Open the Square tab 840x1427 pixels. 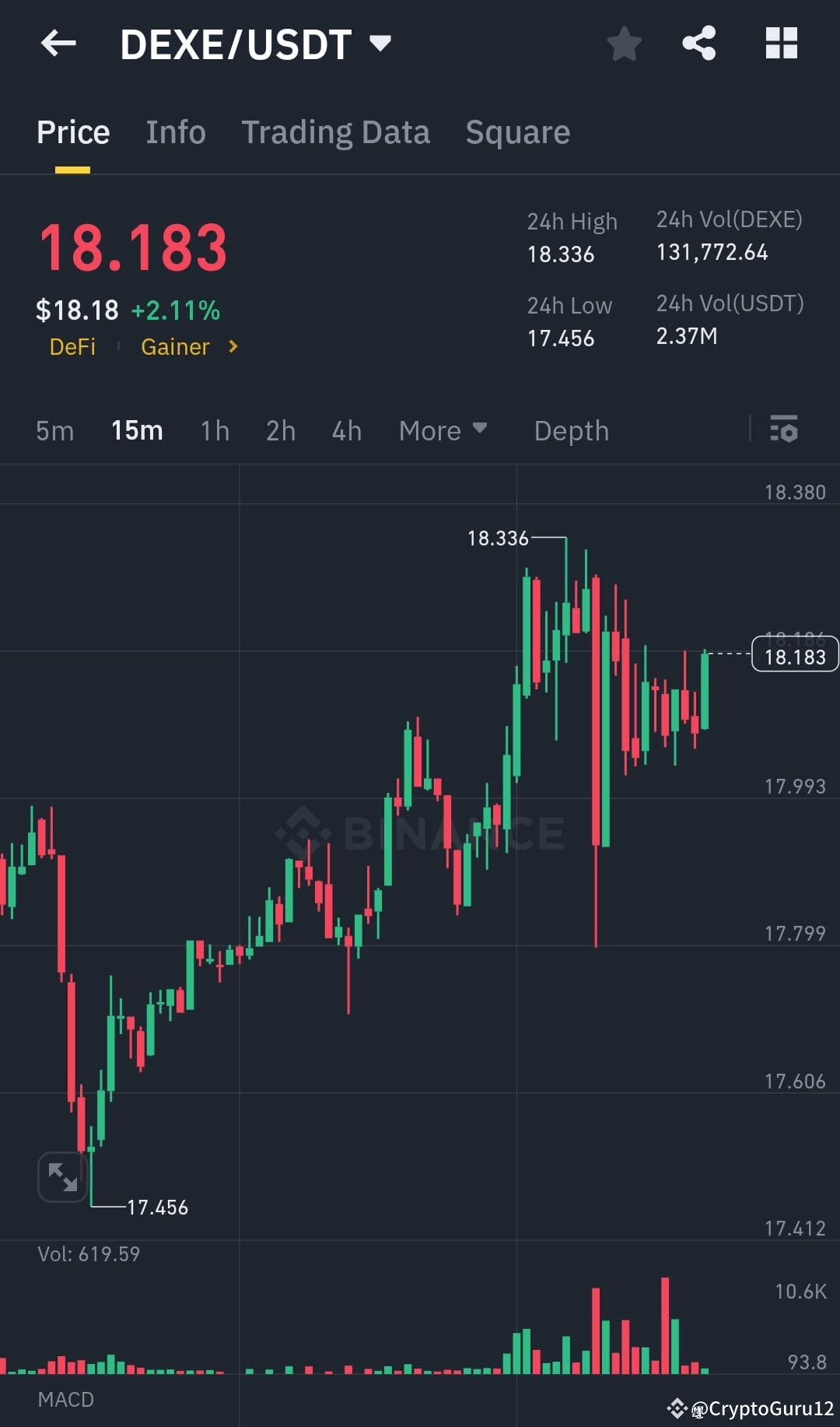tap(517, 132)
